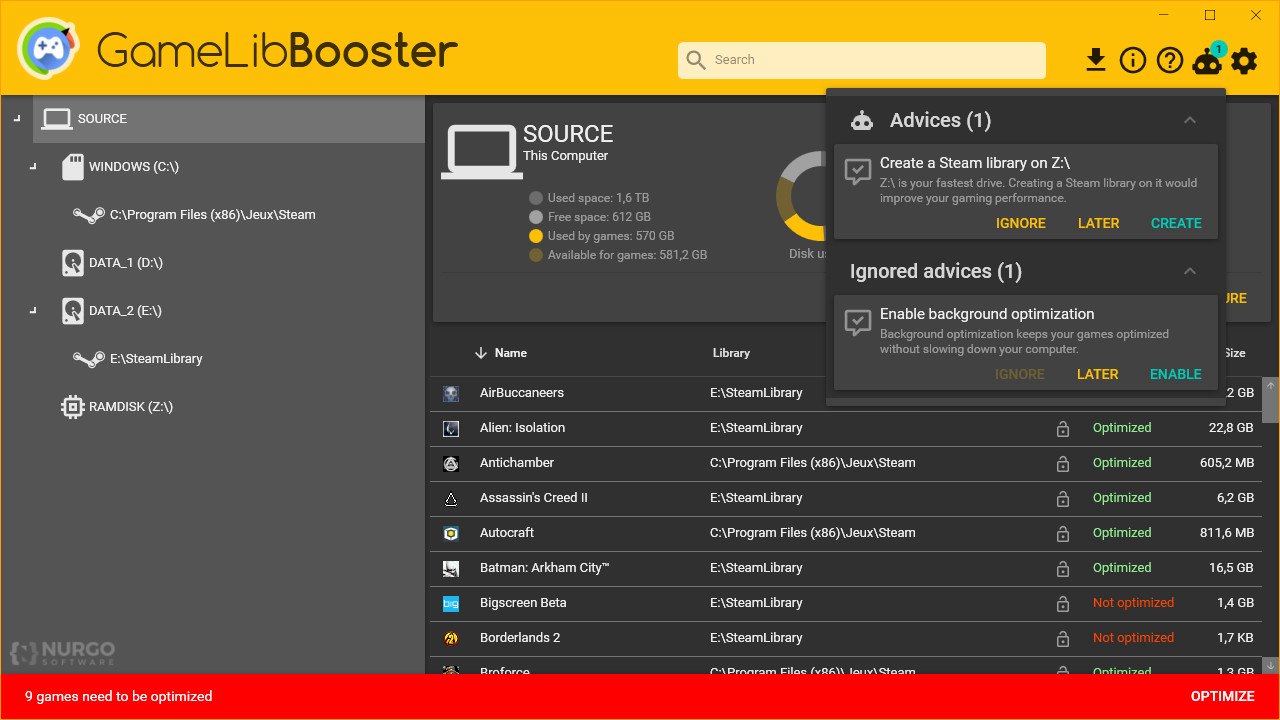Select the DATA_1 (D:\) disk icon
The width and height of the screenshot is (1280, 720).
[72, 262]
